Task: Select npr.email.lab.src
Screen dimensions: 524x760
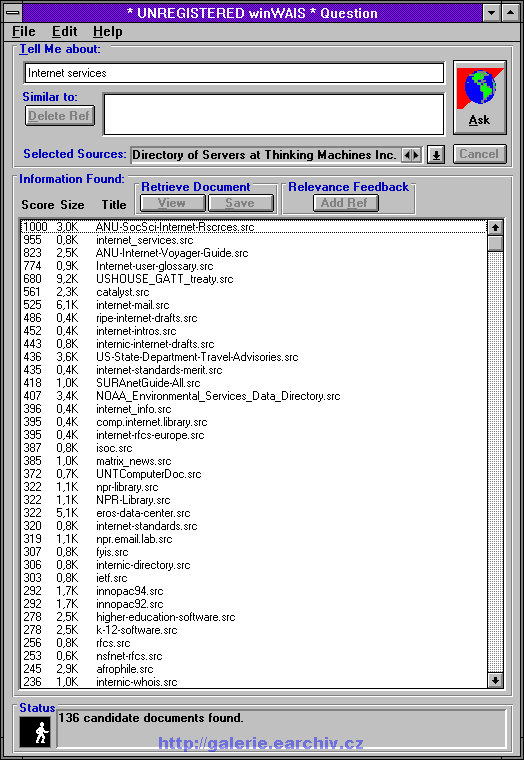Action: pos(254,539)
